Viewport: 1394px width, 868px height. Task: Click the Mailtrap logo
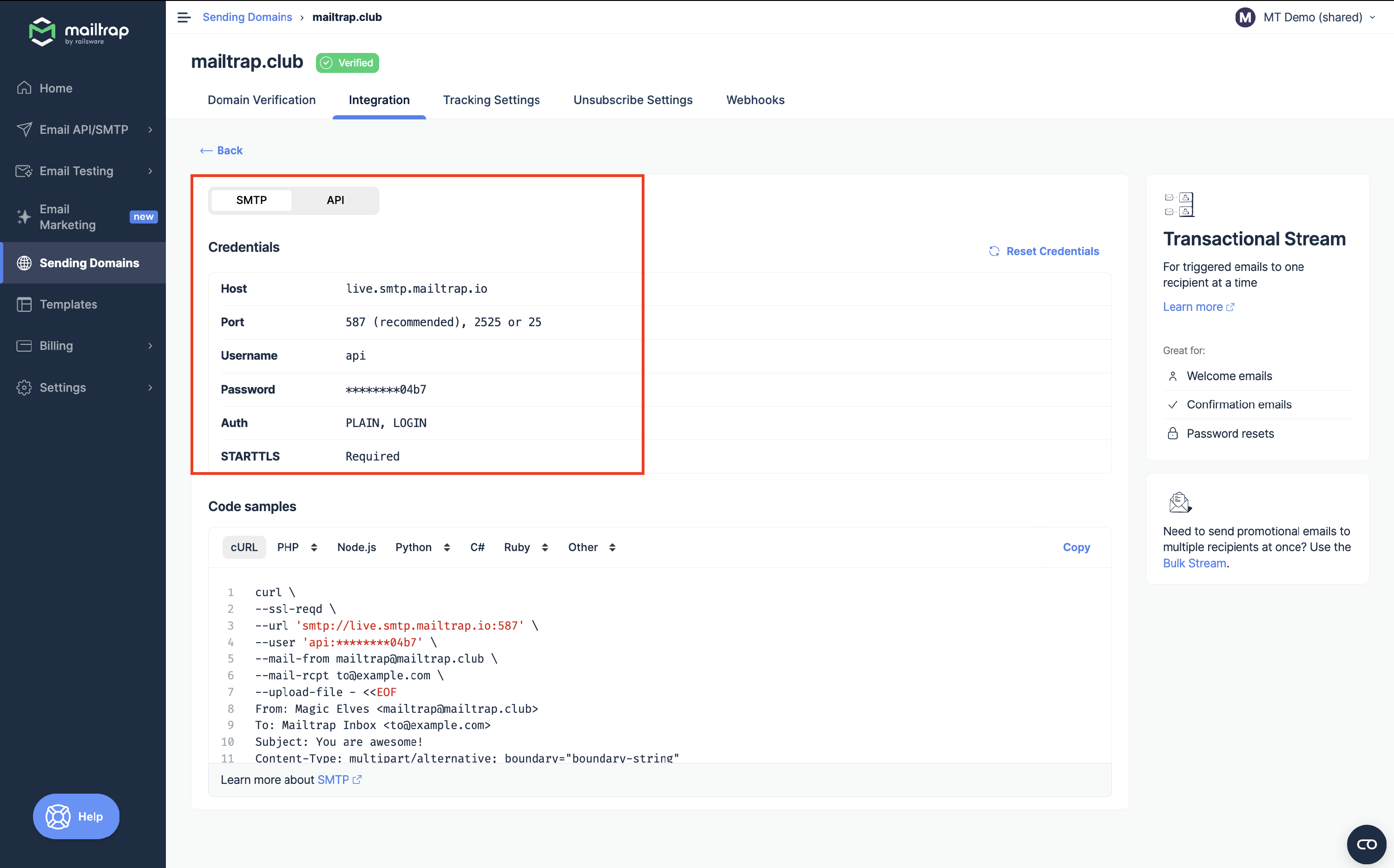click(79, 32)
